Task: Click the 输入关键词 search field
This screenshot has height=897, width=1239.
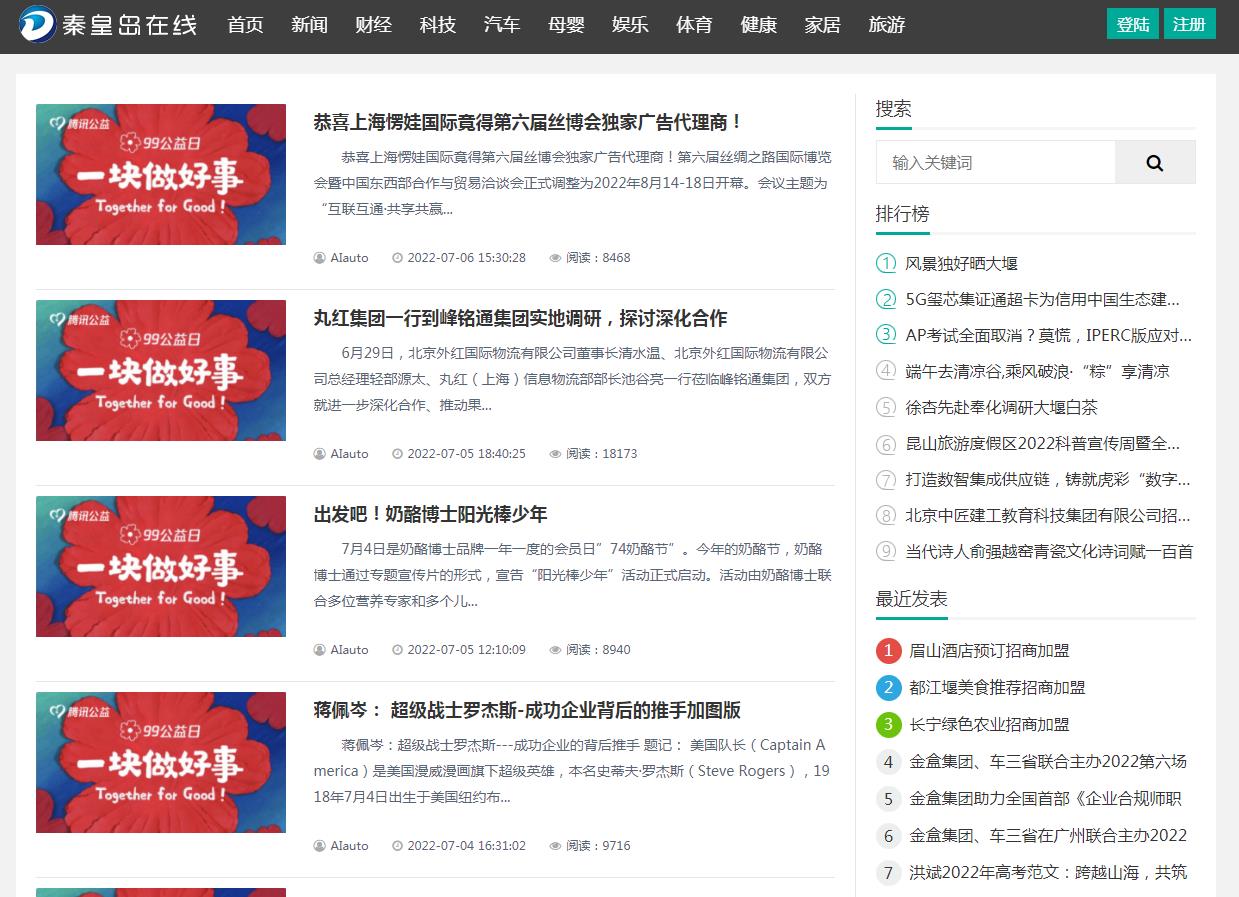Action: (x=996, y=163)
